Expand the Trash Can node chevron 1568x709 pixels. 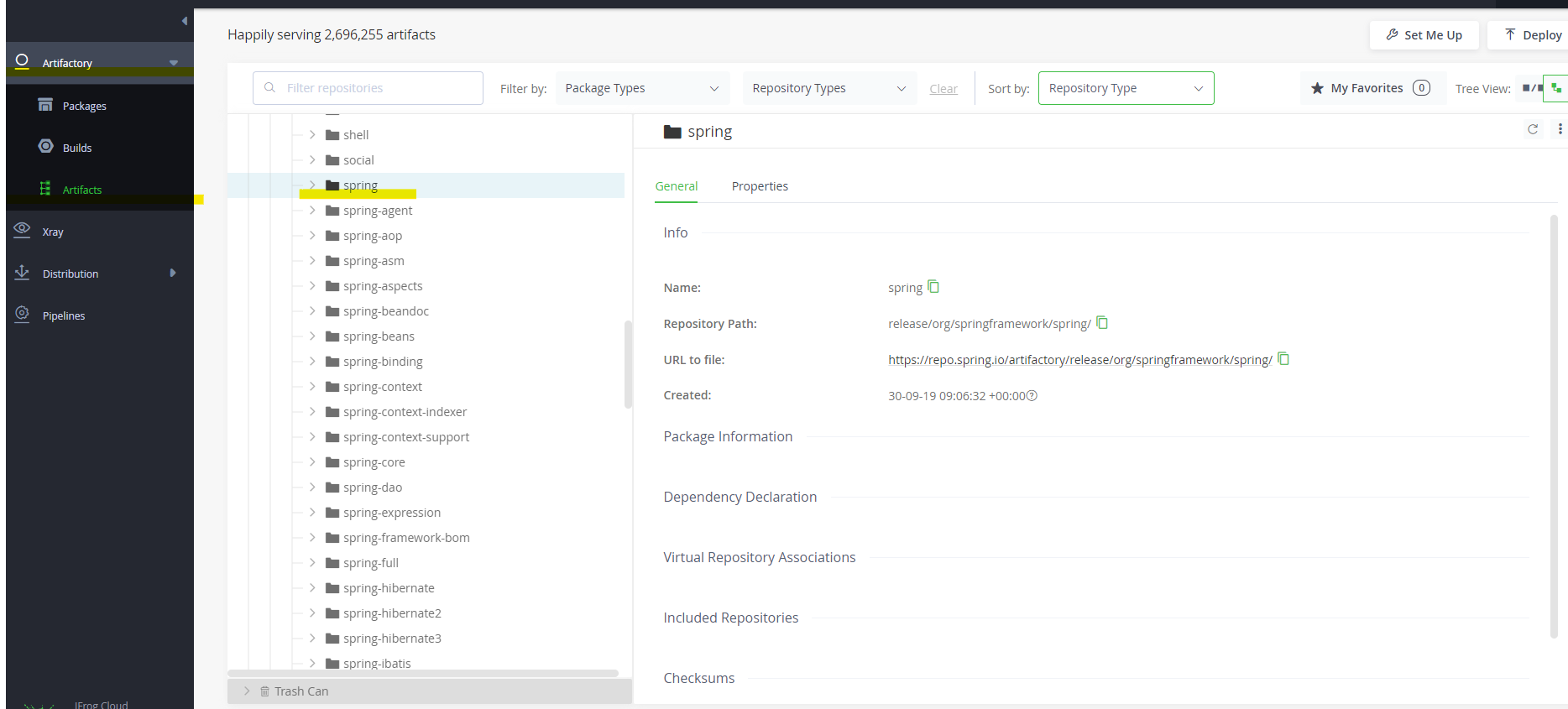pyautogui.click(x=247, y=691)
